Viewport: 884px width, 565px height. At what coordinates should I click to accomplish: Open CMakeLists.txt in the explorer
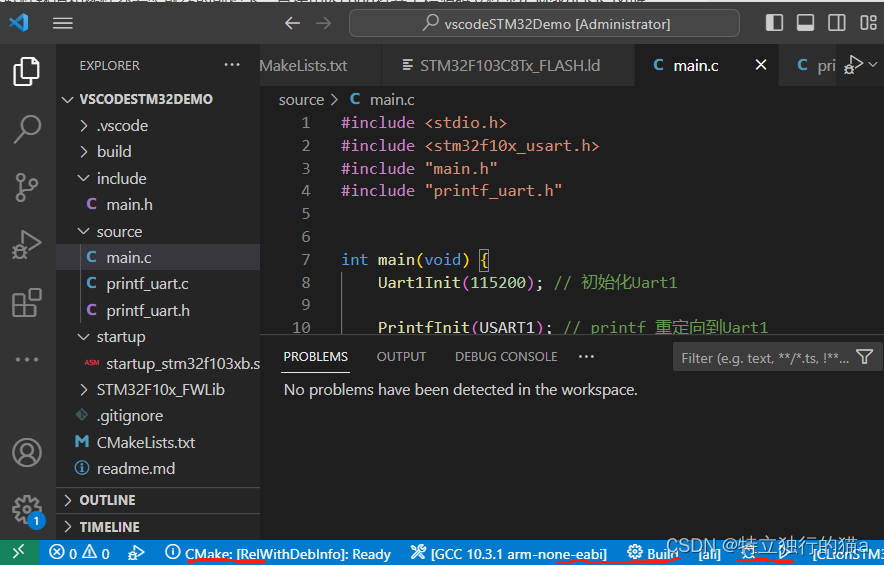click(158, 442)
